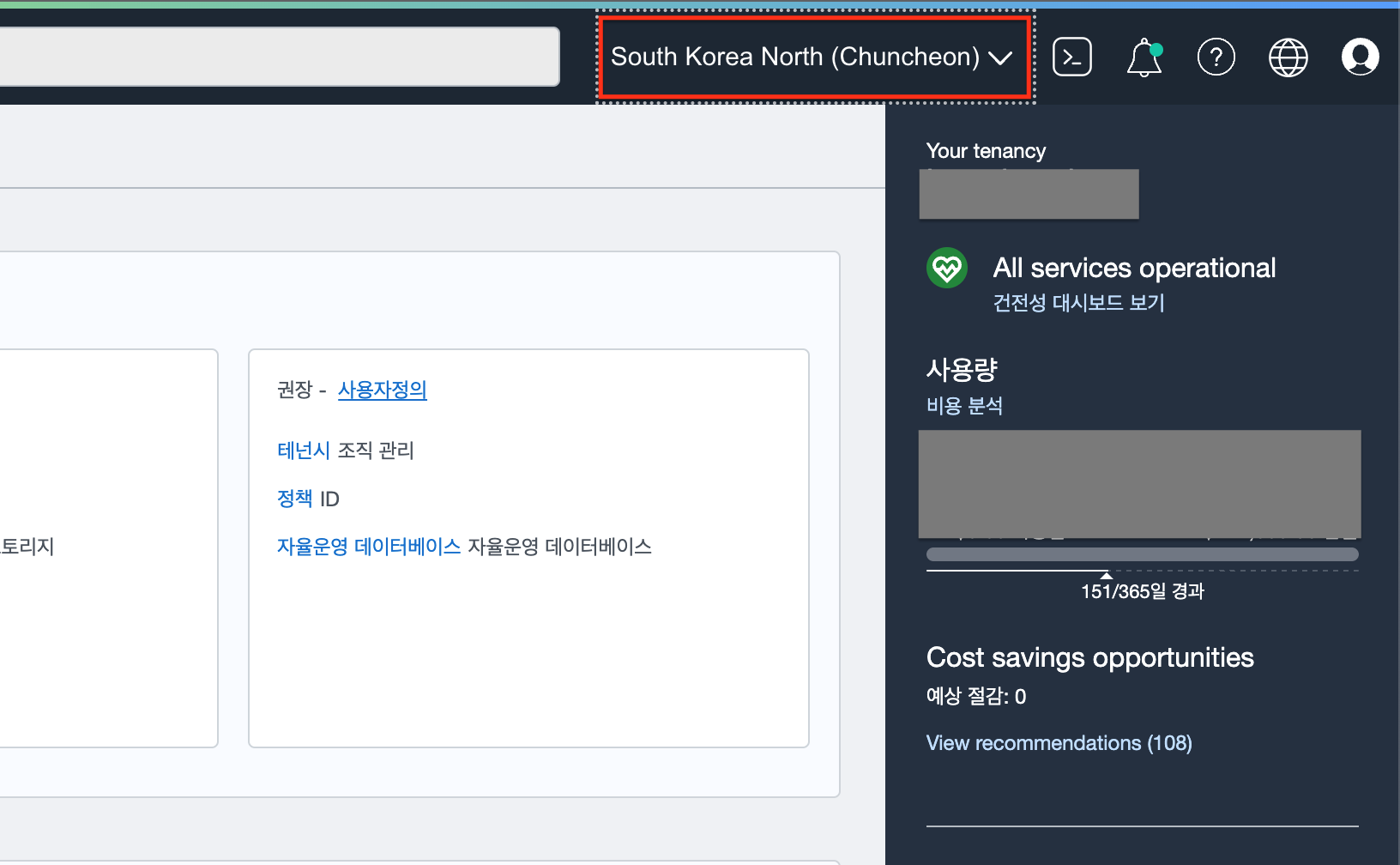
Task: Open the notifications bell icon
Action: point(1144,57)
